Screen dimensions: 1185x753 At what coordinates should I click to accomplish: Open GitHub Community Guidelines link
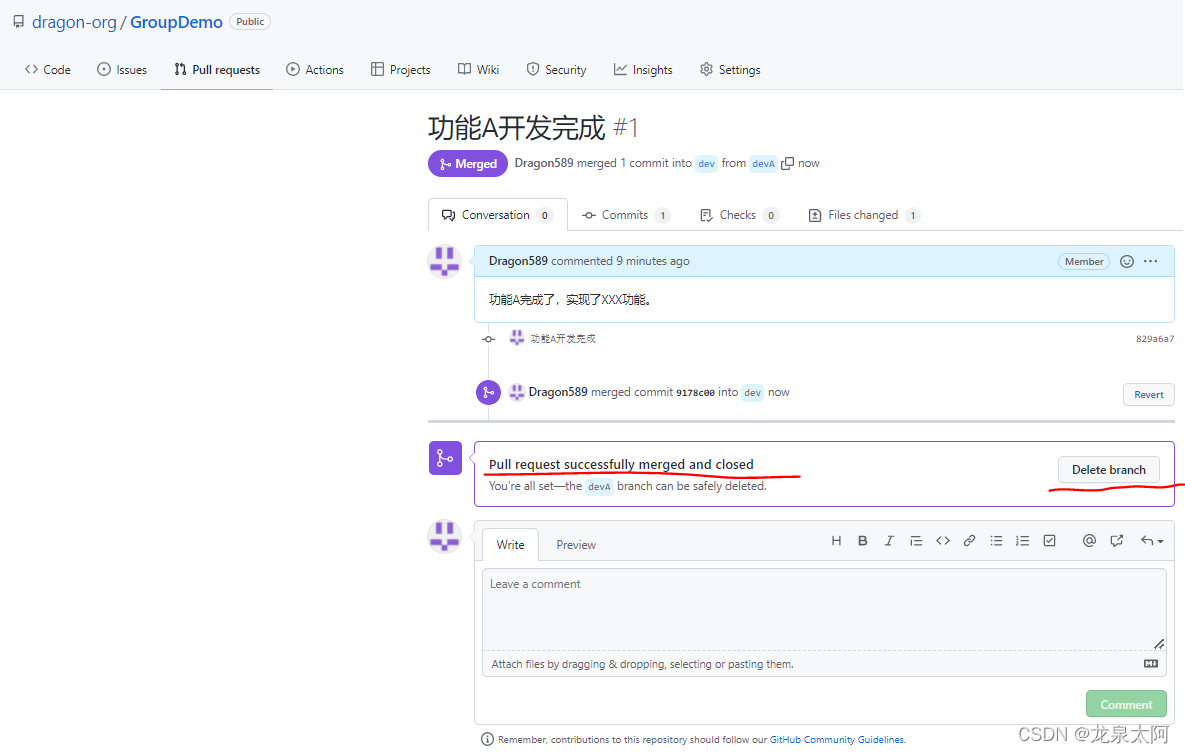pos(837,739)
